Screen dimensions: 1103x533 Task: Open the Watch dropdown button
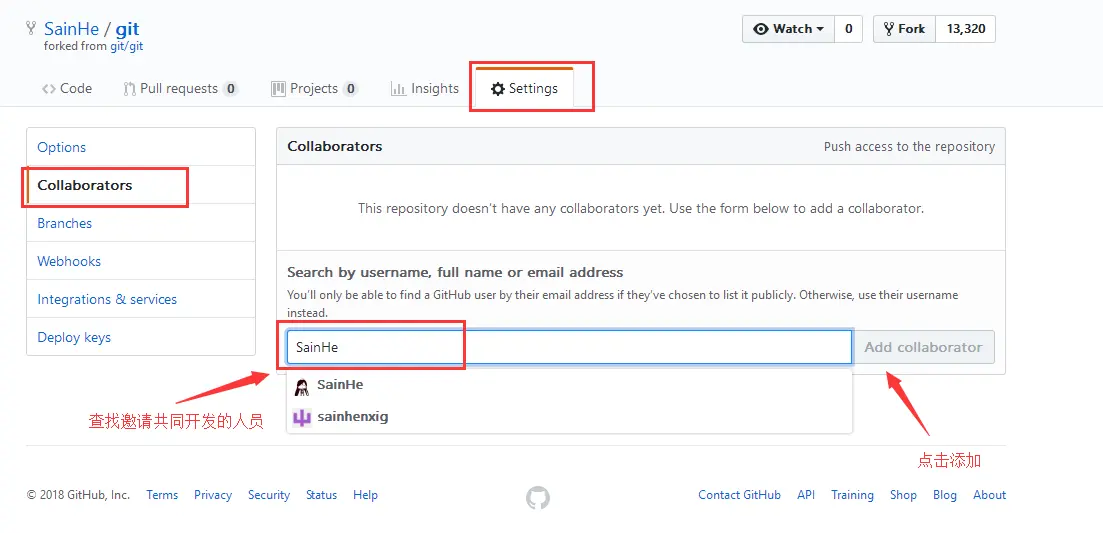[788, 29]
